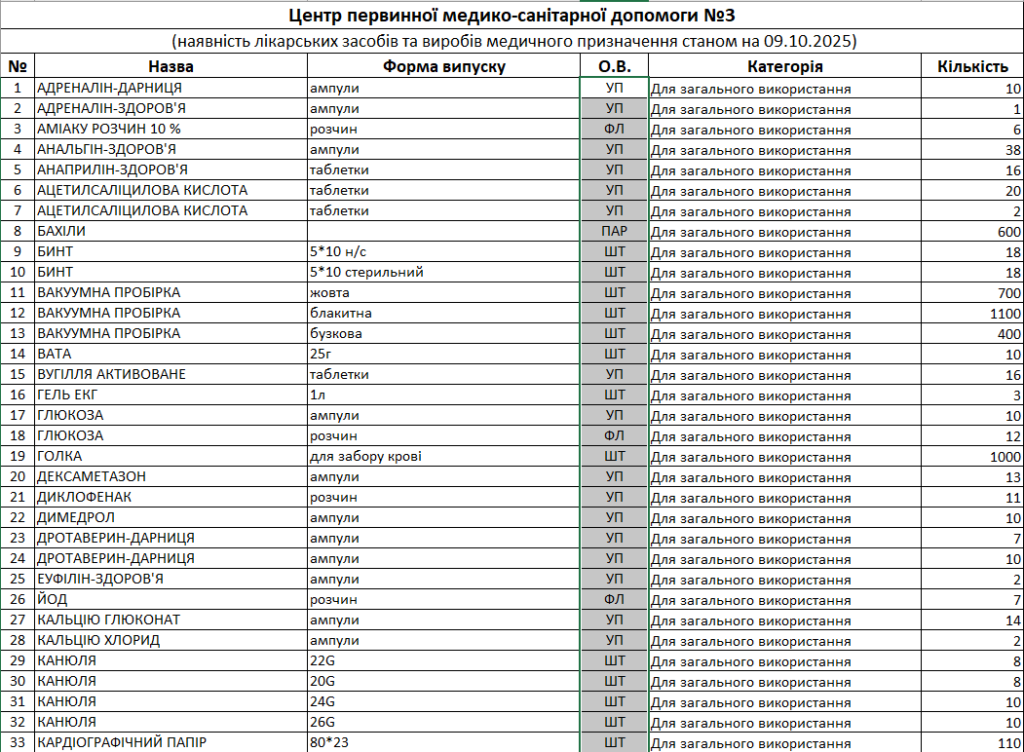
Task: Click the '№' column header cell
Action: click(17, 66)
